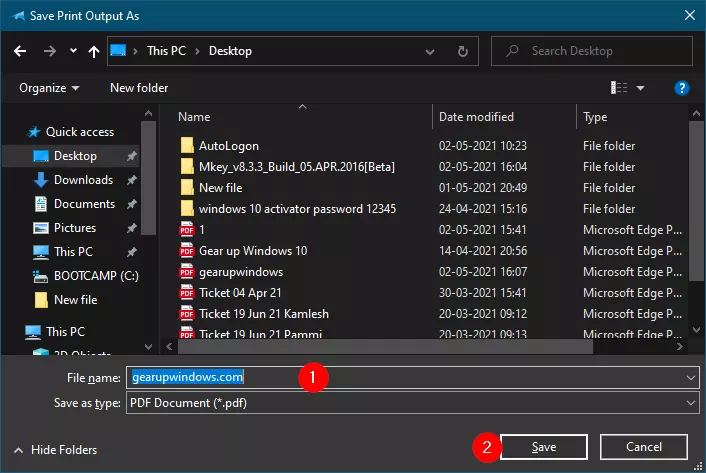Screen dimensions: 706x473
Task: Select the AutoLogon folder
Action: pyautogui.click(x=229, y=146)
